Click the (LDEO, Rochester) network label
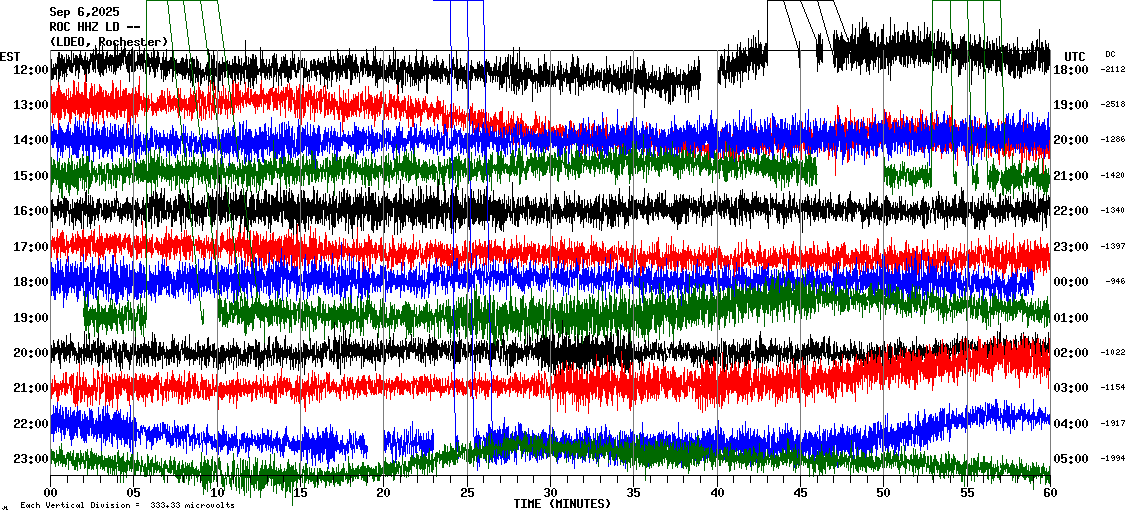The image size is (1130, 519). [x=108, y=42]
